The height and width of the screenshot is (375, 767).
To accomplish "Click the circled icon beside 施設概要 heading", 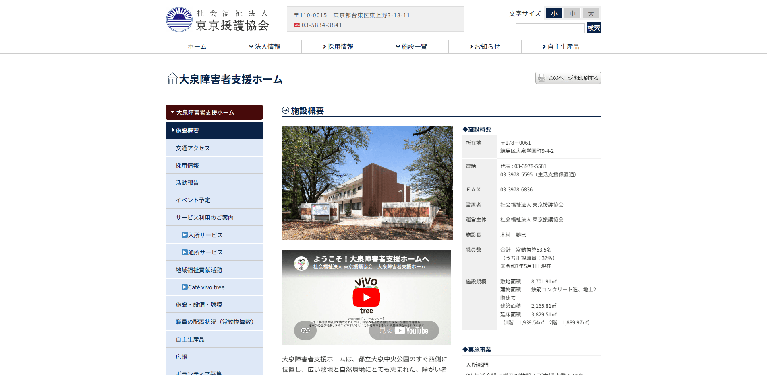I will point(286,110).
